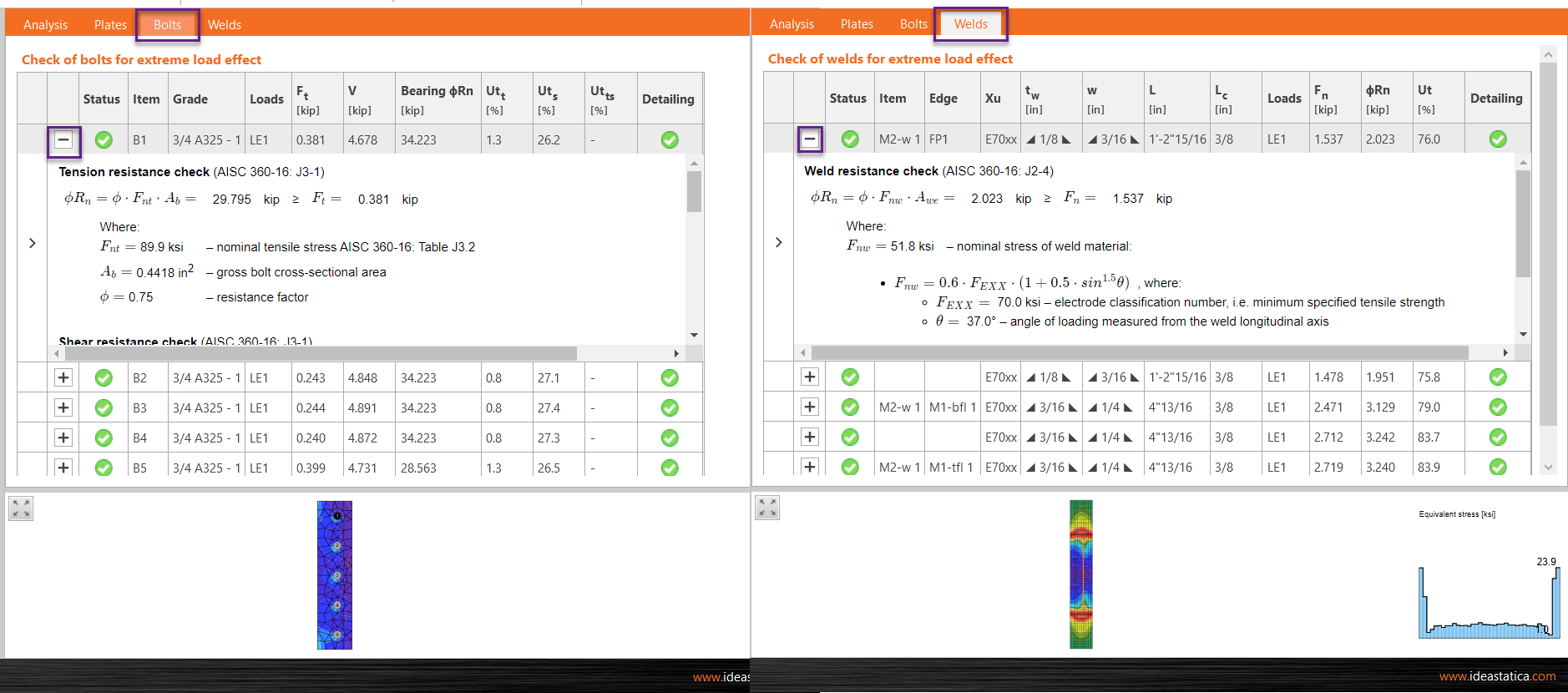Click fullscreen icon in bolts preview pane
1568x693 pixels.
coord(21,508)
